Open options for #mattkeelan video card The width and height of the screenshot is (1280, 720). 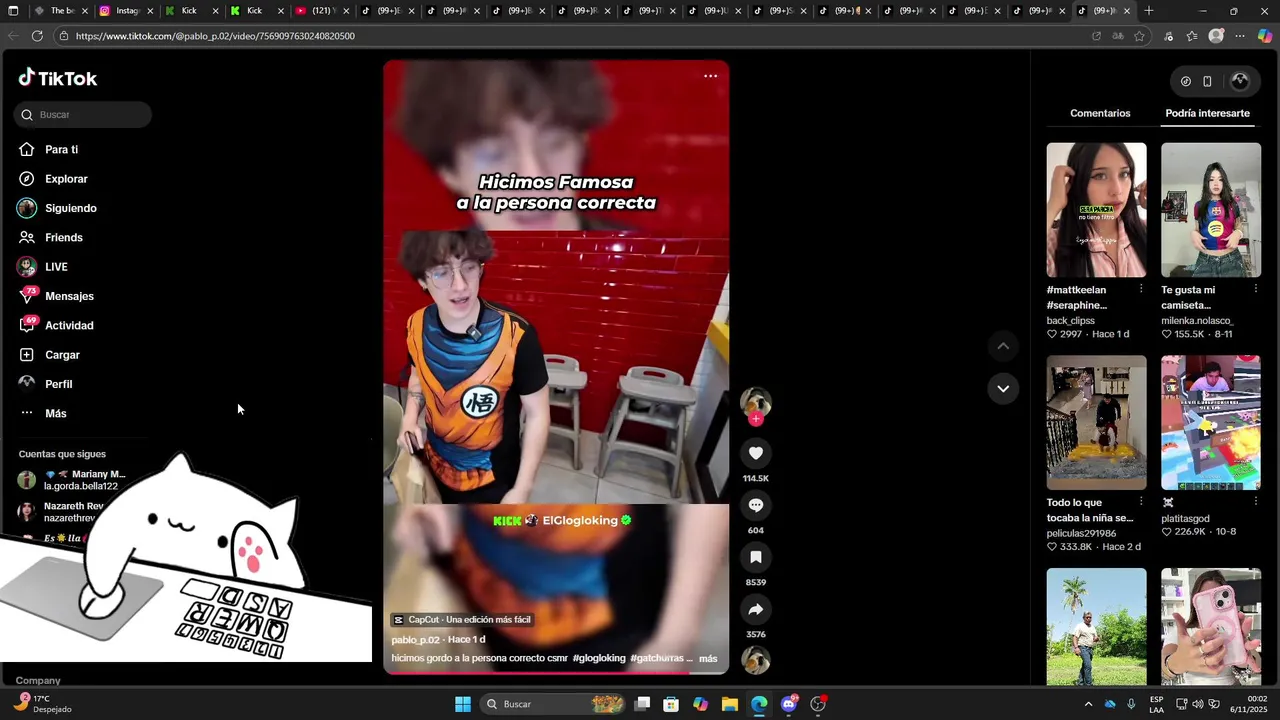click(1141, 289)
